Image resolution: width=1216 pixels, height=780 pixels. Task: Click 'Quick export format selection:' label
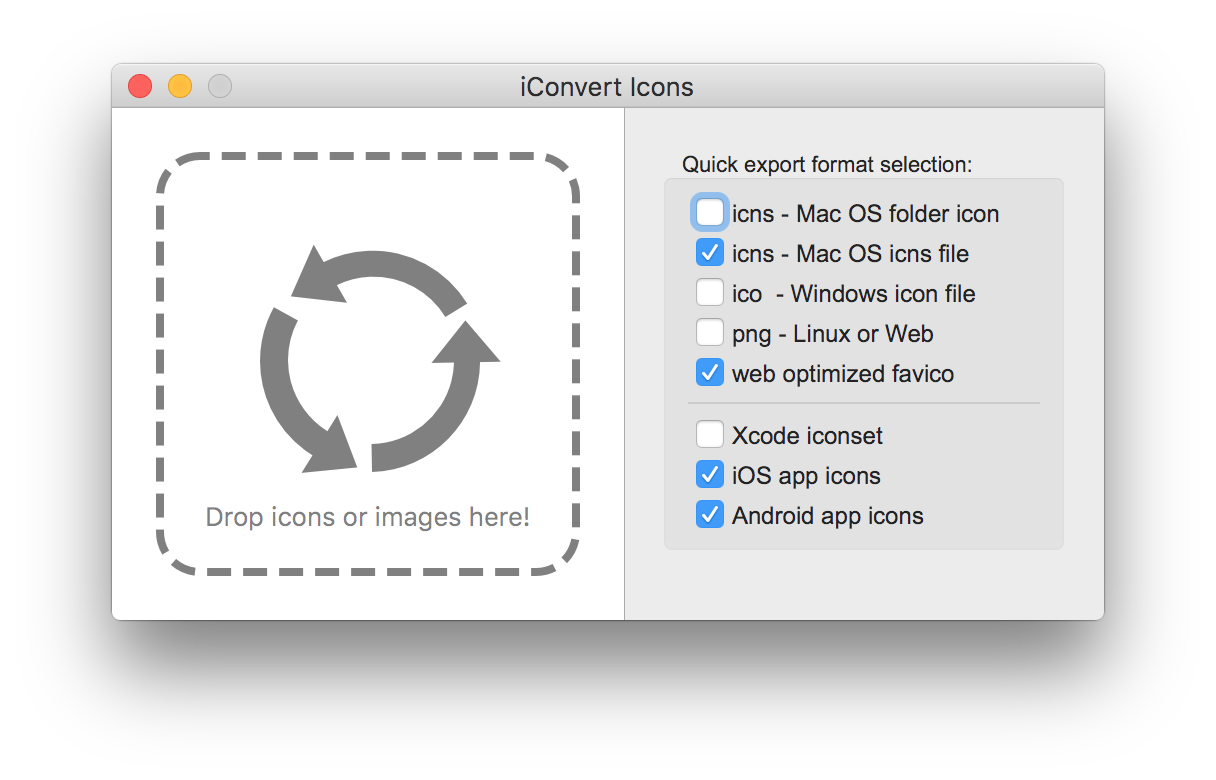click(x=827, y=164)
